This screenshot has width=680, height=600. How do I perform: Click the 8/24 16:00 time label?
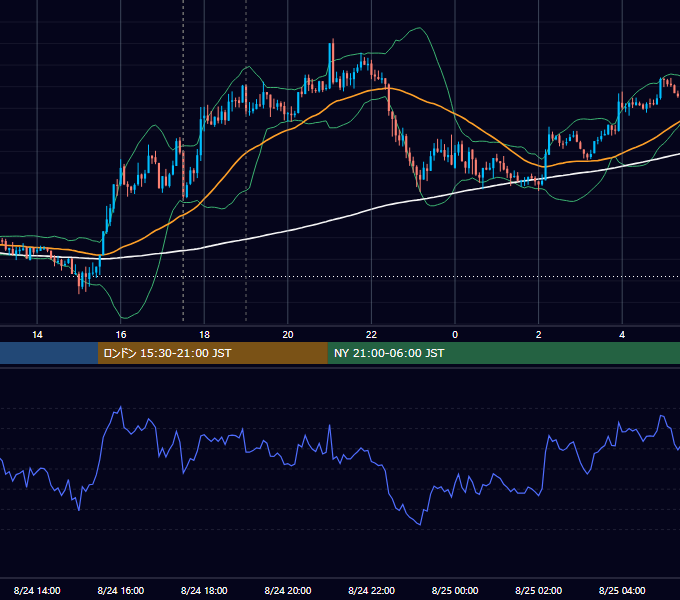(121, 590)
